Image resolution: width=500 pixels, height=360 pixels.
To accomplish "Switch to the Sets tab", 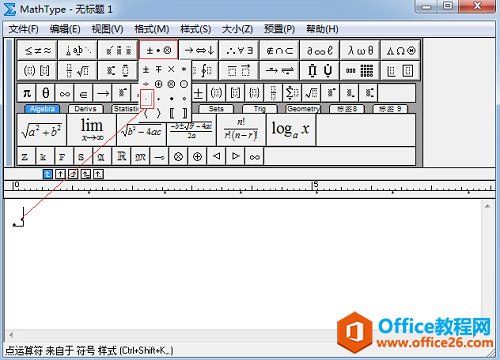I will pos(216,109).
